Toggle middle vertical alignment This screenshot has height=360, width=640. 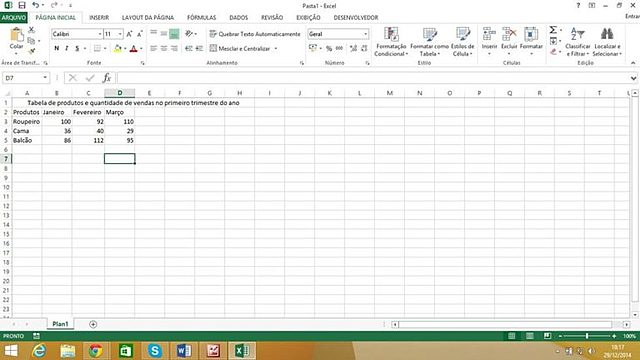click(x=164, y=33)
